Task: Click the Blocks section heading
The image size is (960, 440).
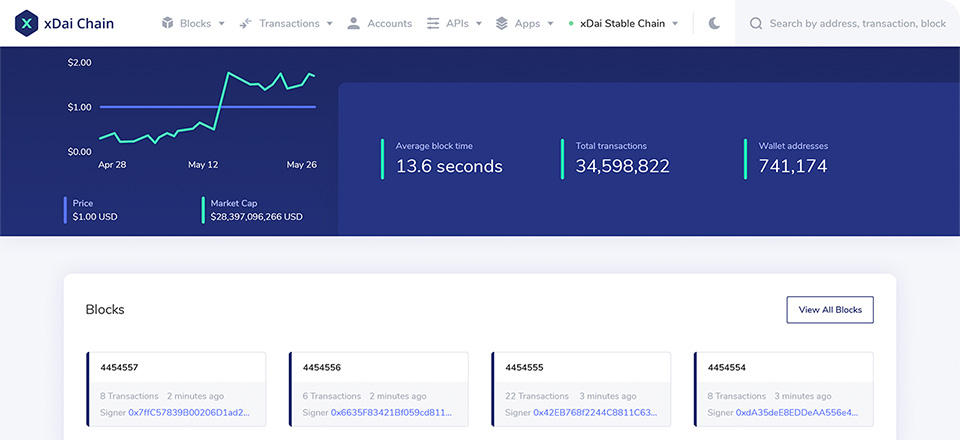Action: tap(105, 310)
